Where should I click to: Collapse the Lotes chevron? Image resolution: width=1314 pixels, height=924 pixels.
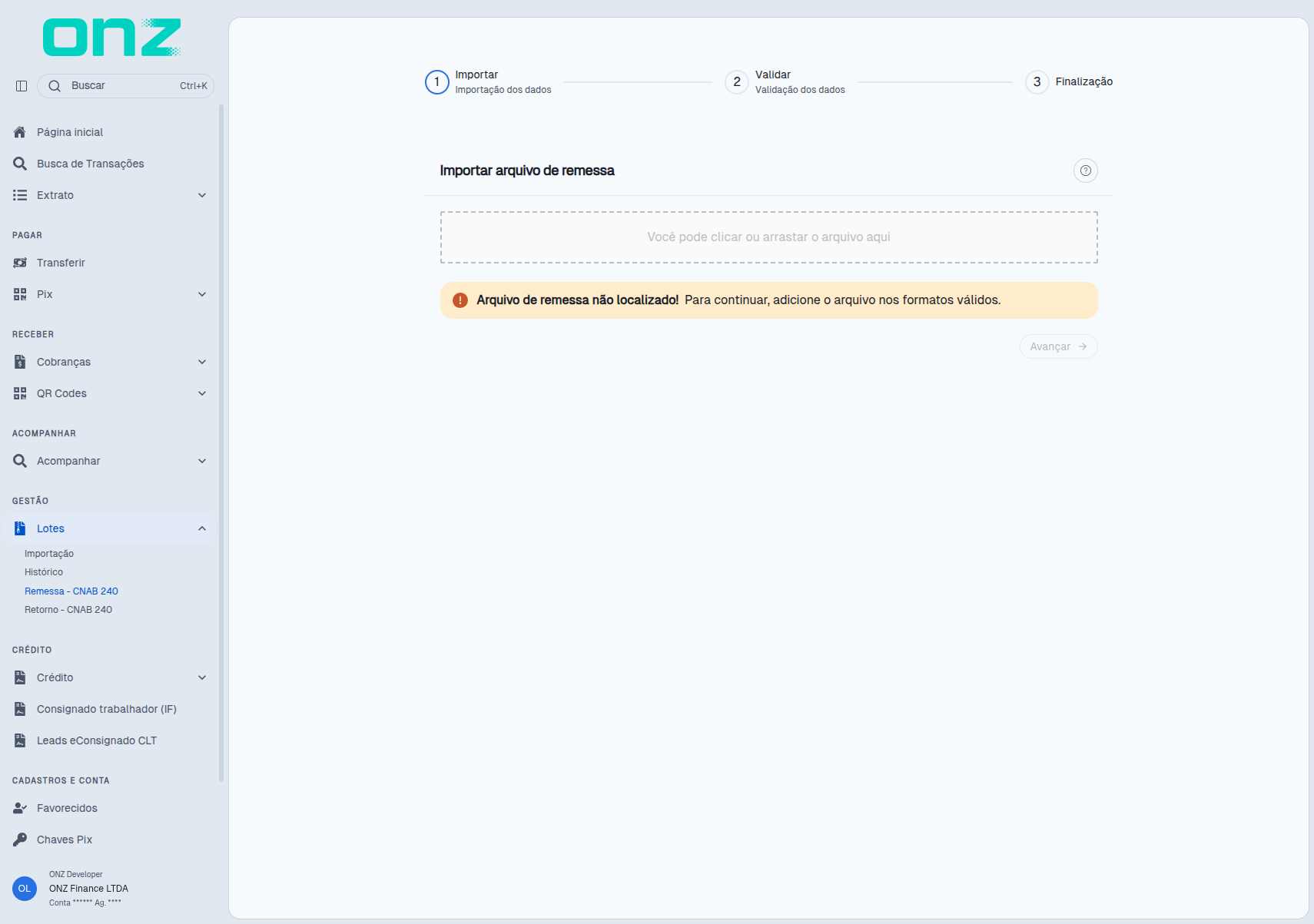click(x=202, y=528)
